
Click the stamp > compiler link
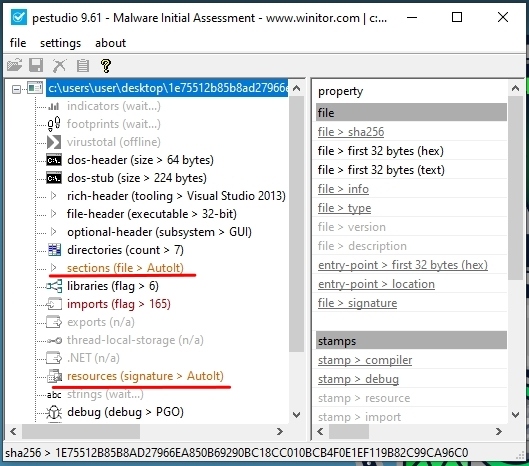click(x=365, y=360)
